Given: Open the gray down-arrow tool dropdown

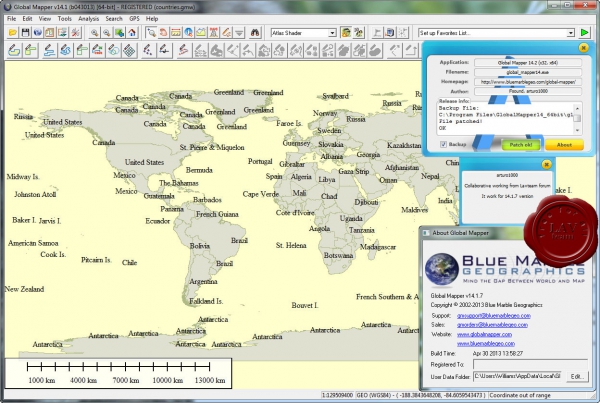Looking at the screenshot, I should tap(239, 33).
